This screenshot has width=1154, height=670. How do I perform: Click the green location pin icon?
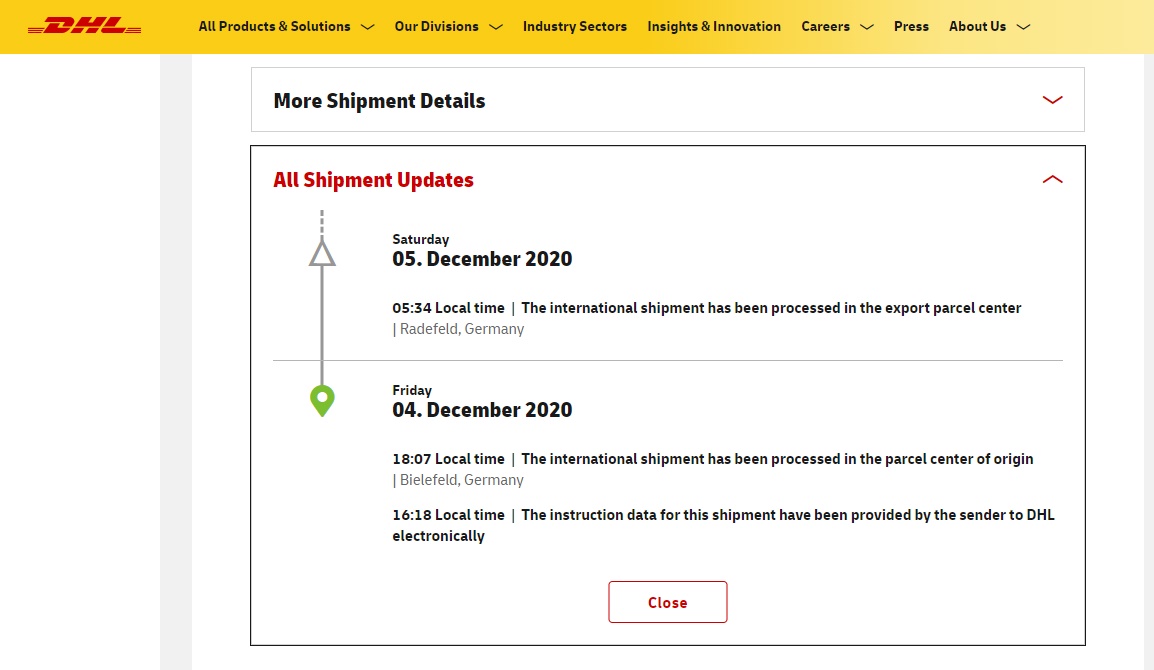pyautogui.click(x=322, y=400)
